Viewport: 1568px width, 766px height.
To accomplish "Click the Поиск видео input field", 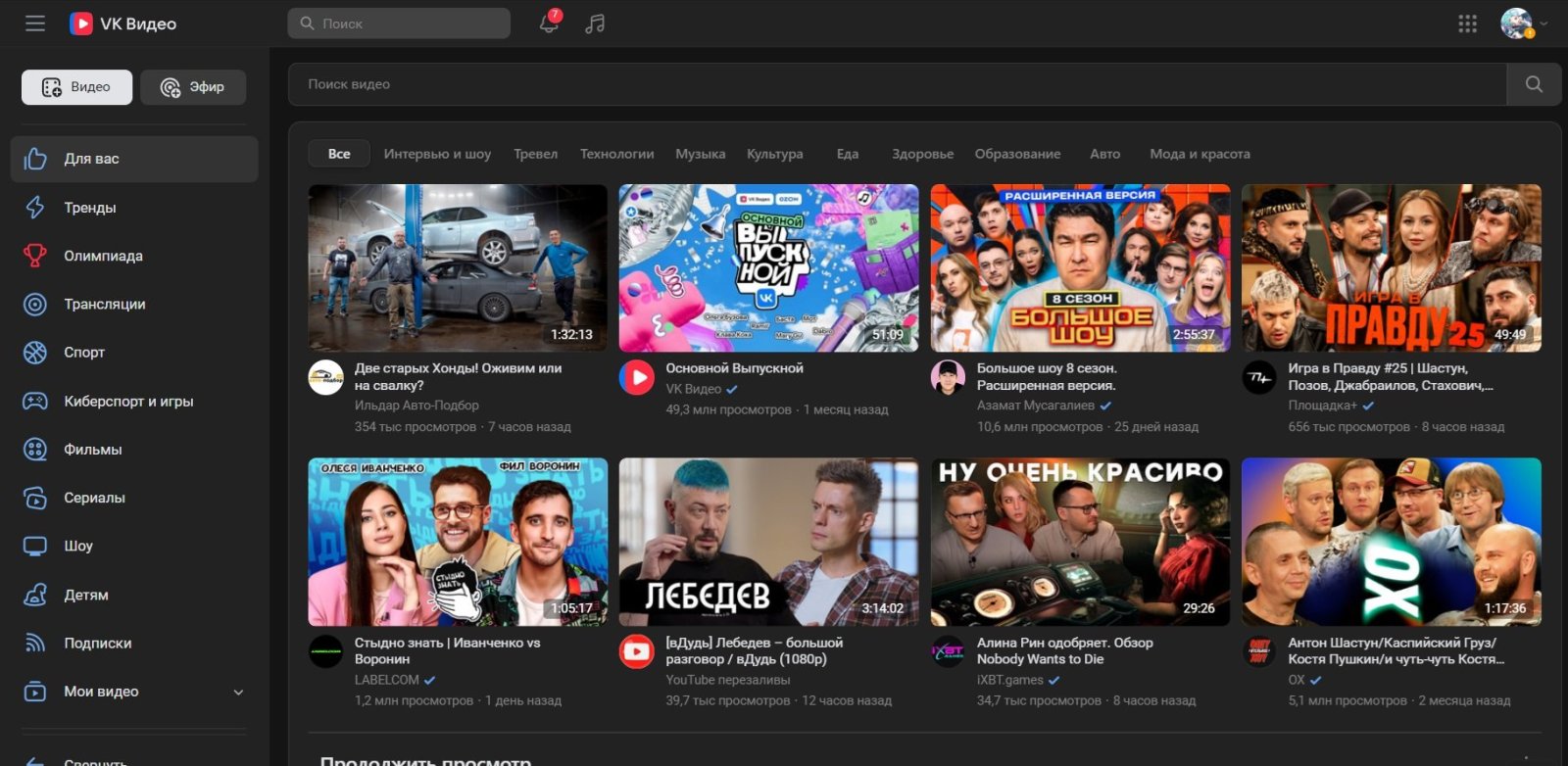I will point(896,85).
